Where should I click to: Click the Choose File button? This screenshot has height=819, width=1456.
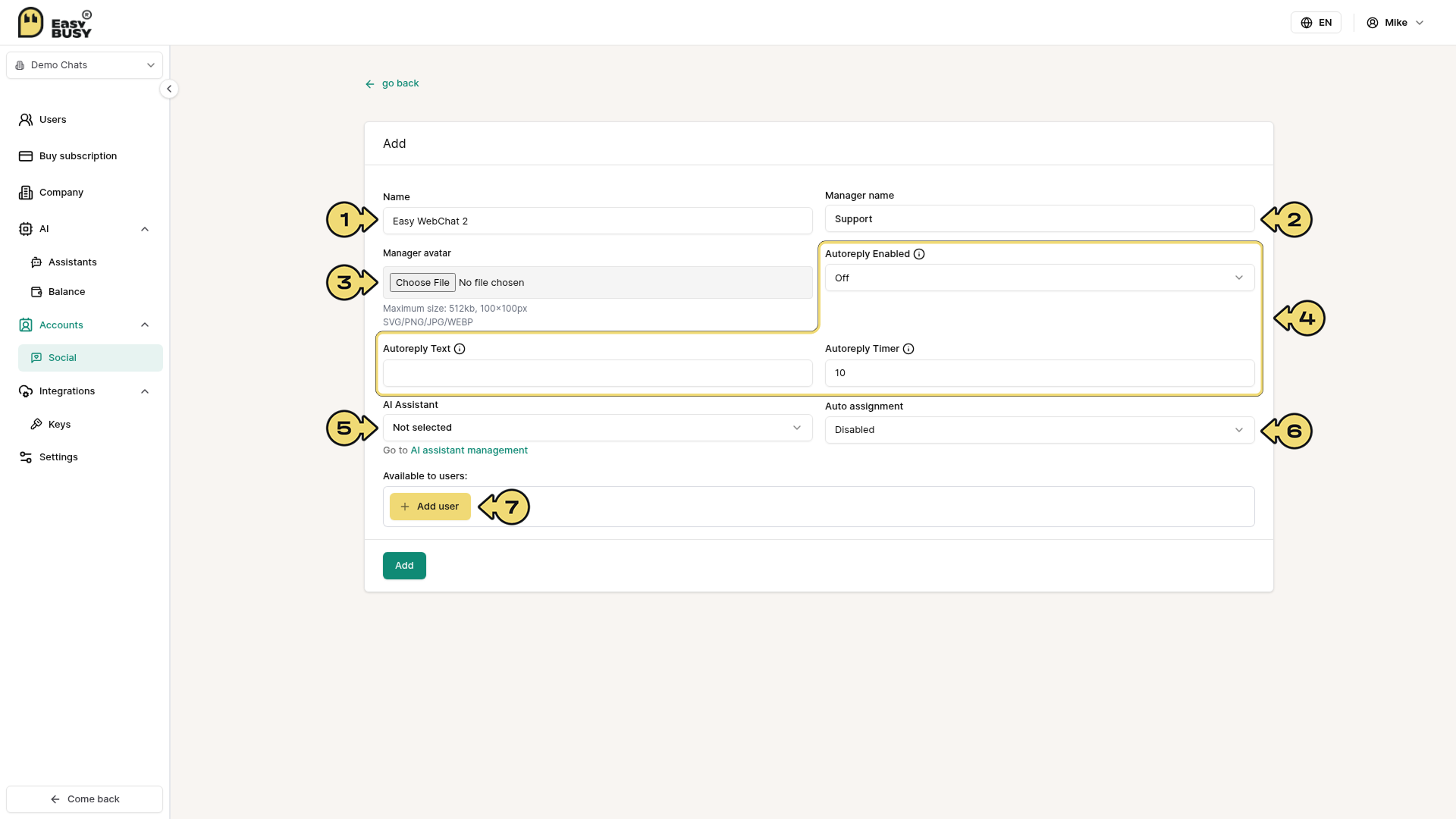tap(422, 283)
